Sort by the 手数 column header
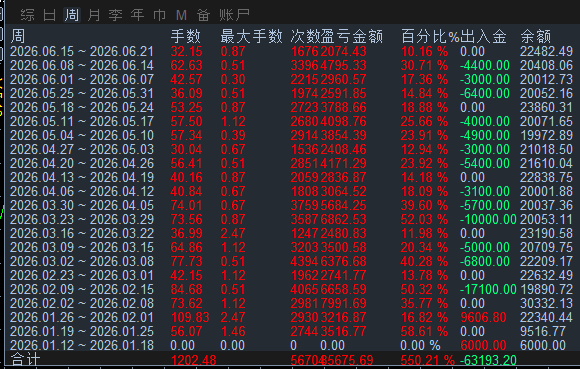 pos(186,37)
